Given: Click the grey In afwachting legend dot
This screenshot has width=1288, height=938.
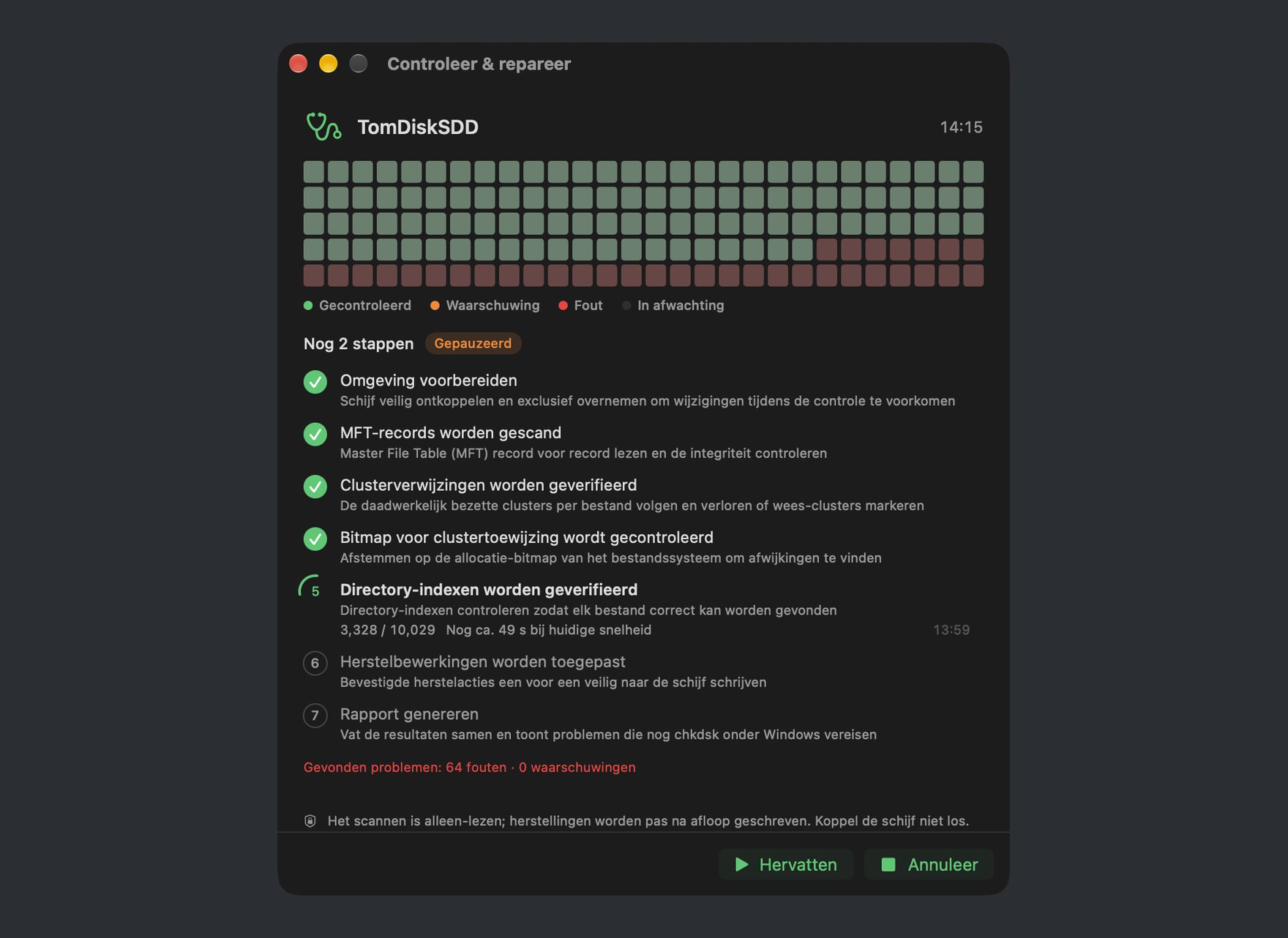Looking at the screenshot, I should tap(626, 306).
